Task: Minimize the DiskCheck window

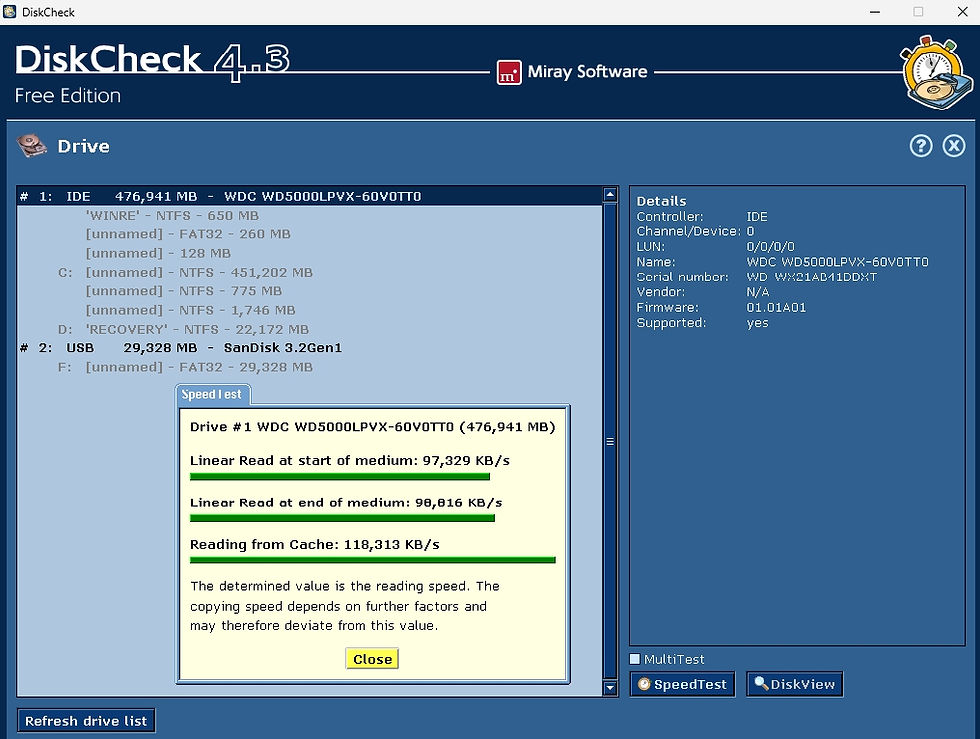Action: point(875,12)
